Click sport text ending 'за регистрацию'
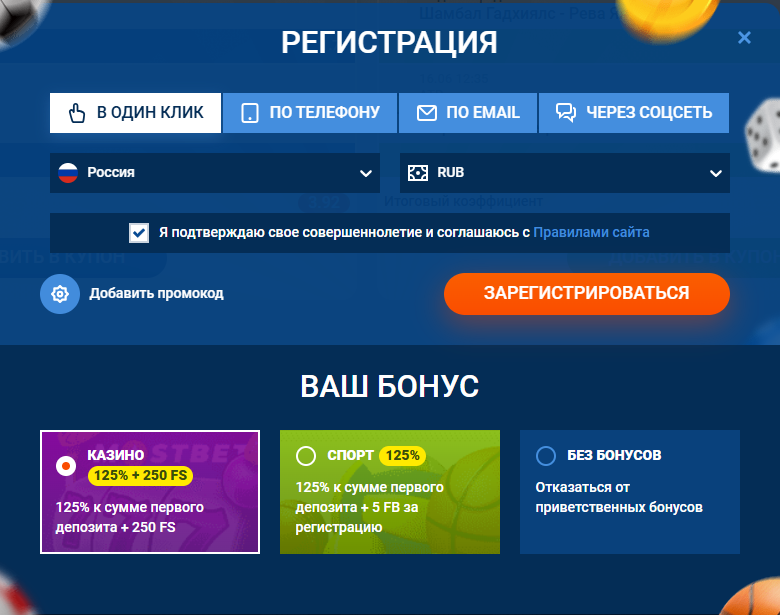Image resolution: width=780 pixels, height=615 pixels. coord(370,507)
